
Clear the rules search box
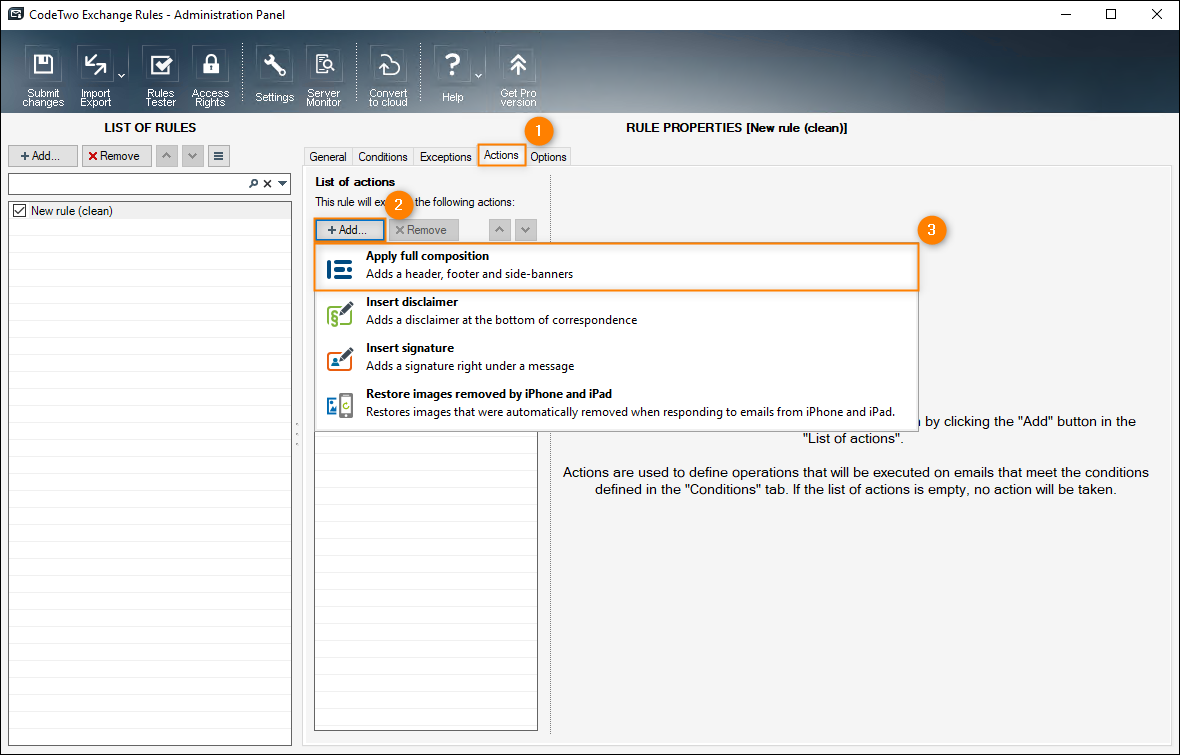(268, 184)
